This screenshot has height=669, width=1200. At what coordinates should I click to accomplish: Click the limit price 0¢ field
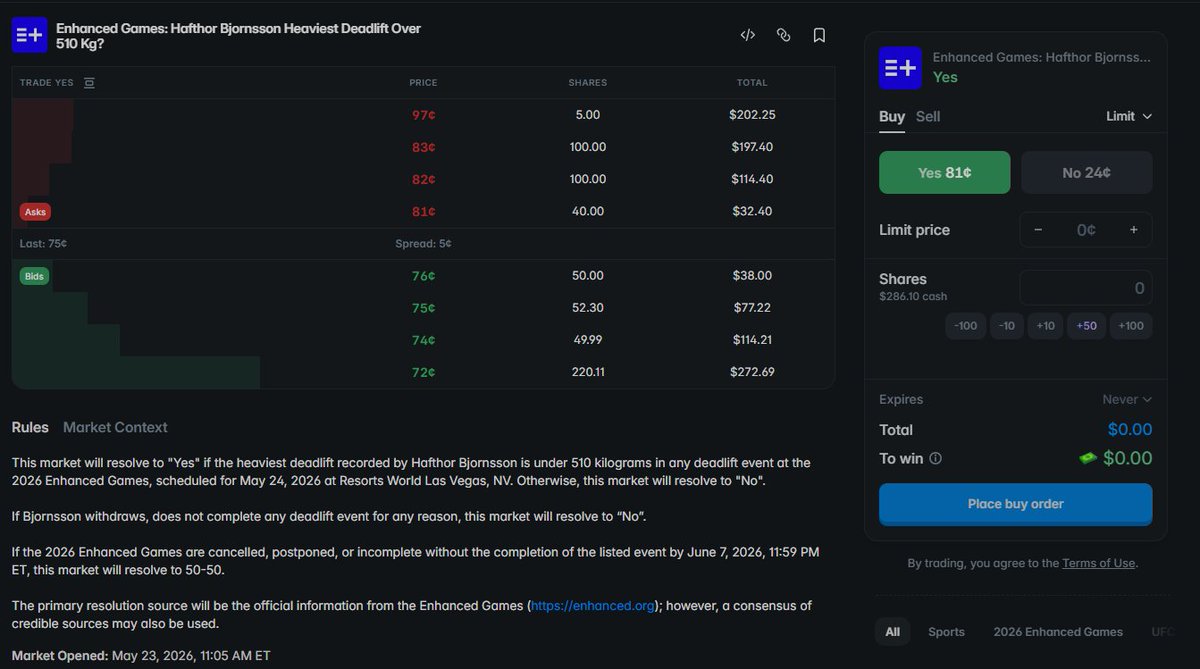(1086, 230)
